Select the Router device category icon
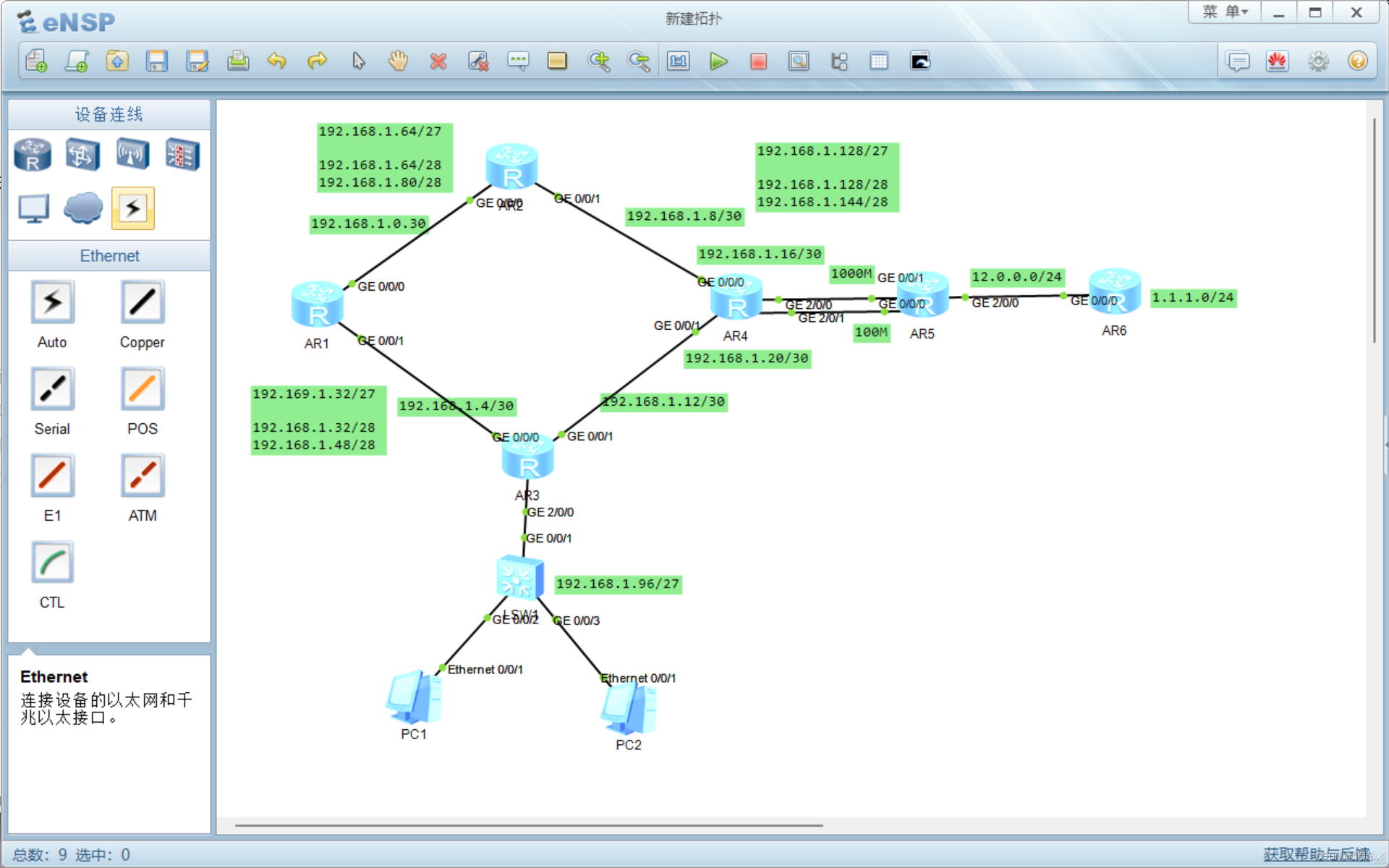 (33, 154)
